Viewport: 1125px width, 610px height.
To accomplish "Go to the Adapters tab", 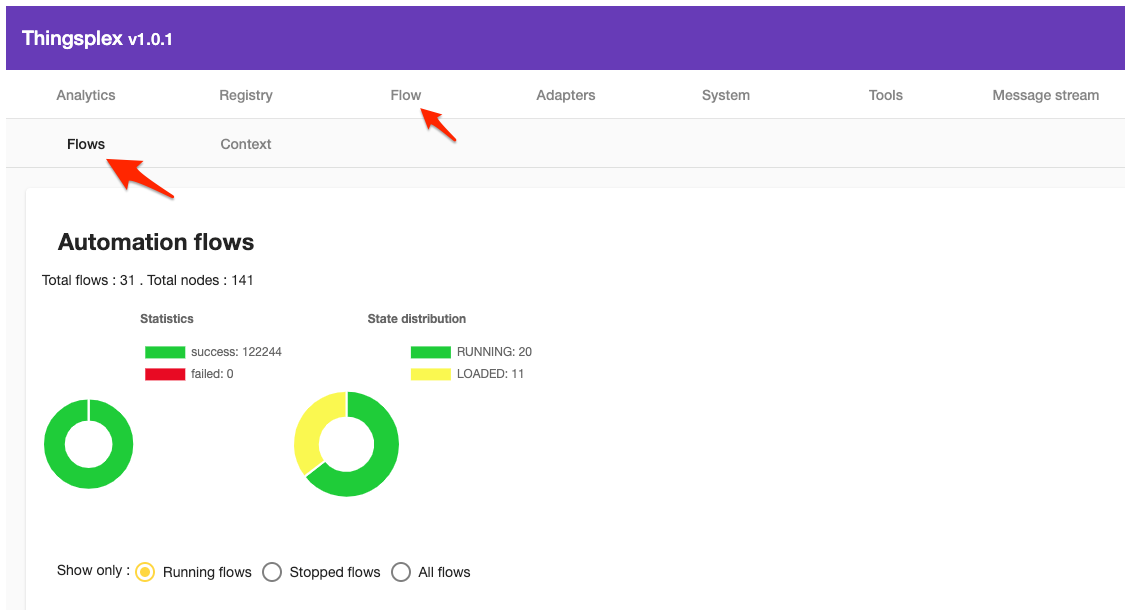I will (565, 95).
